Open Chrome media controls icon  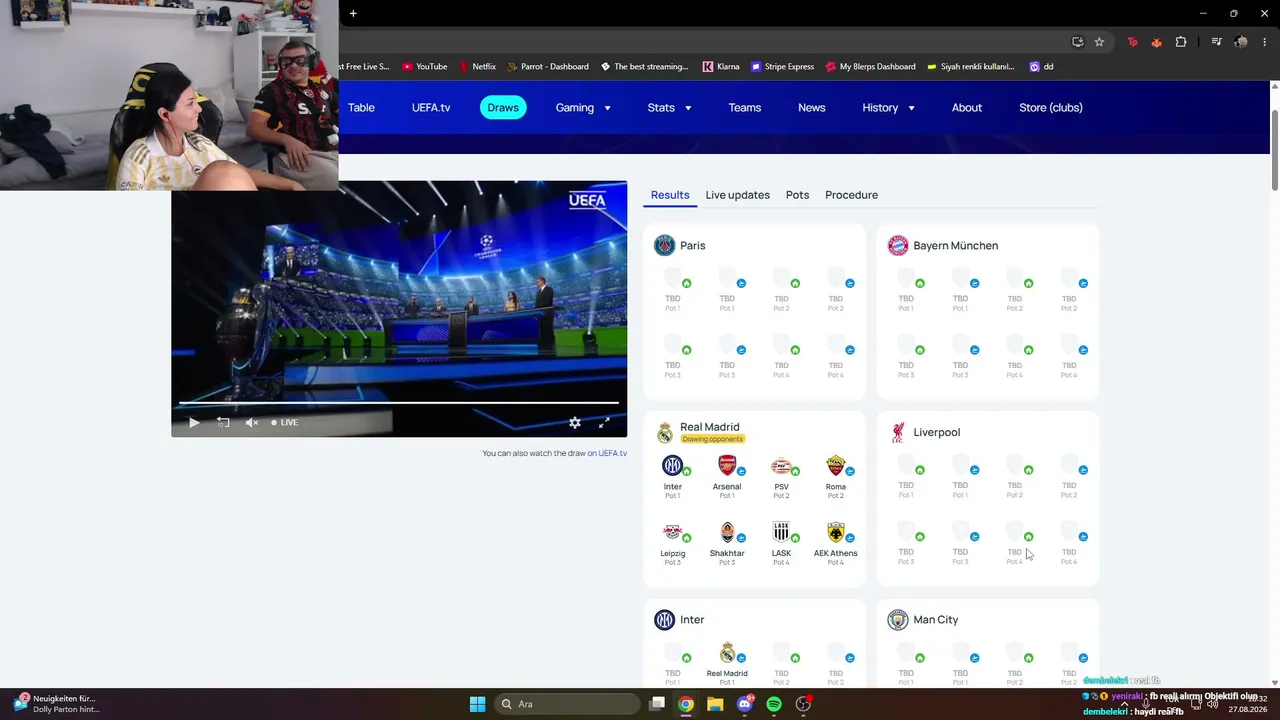[1216, 42]
